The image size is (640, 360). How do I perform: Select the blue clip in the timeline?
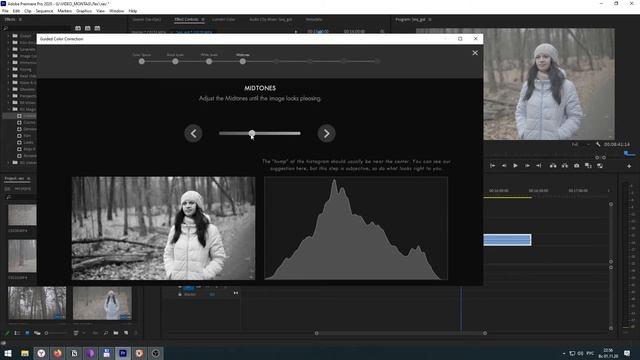tap(507, 240)
